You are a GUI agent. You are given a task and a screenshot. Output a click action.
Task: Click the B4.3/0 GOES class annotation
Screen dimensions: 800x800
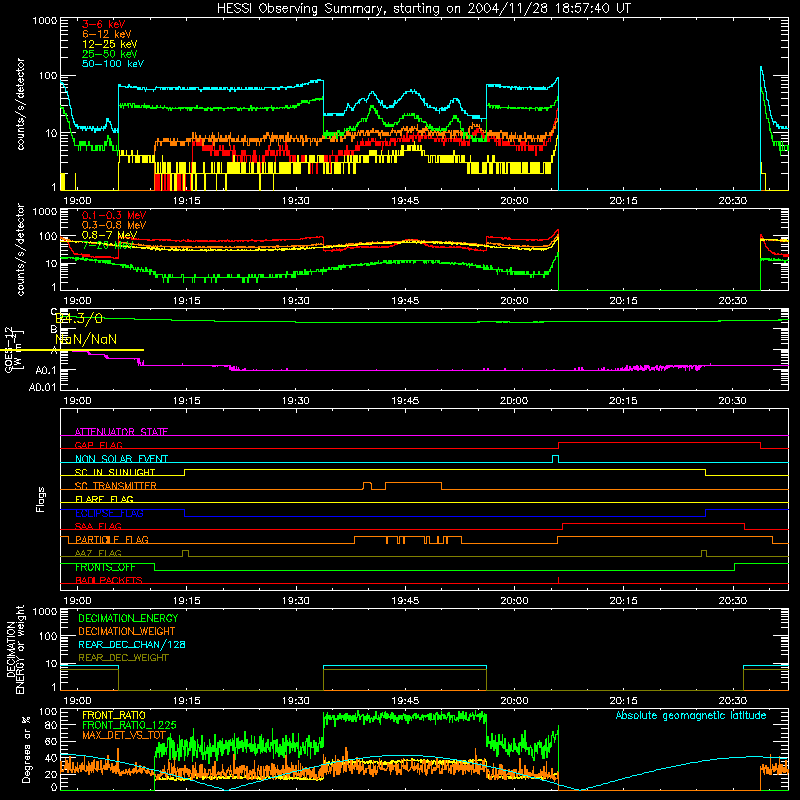tap(79, 319)
